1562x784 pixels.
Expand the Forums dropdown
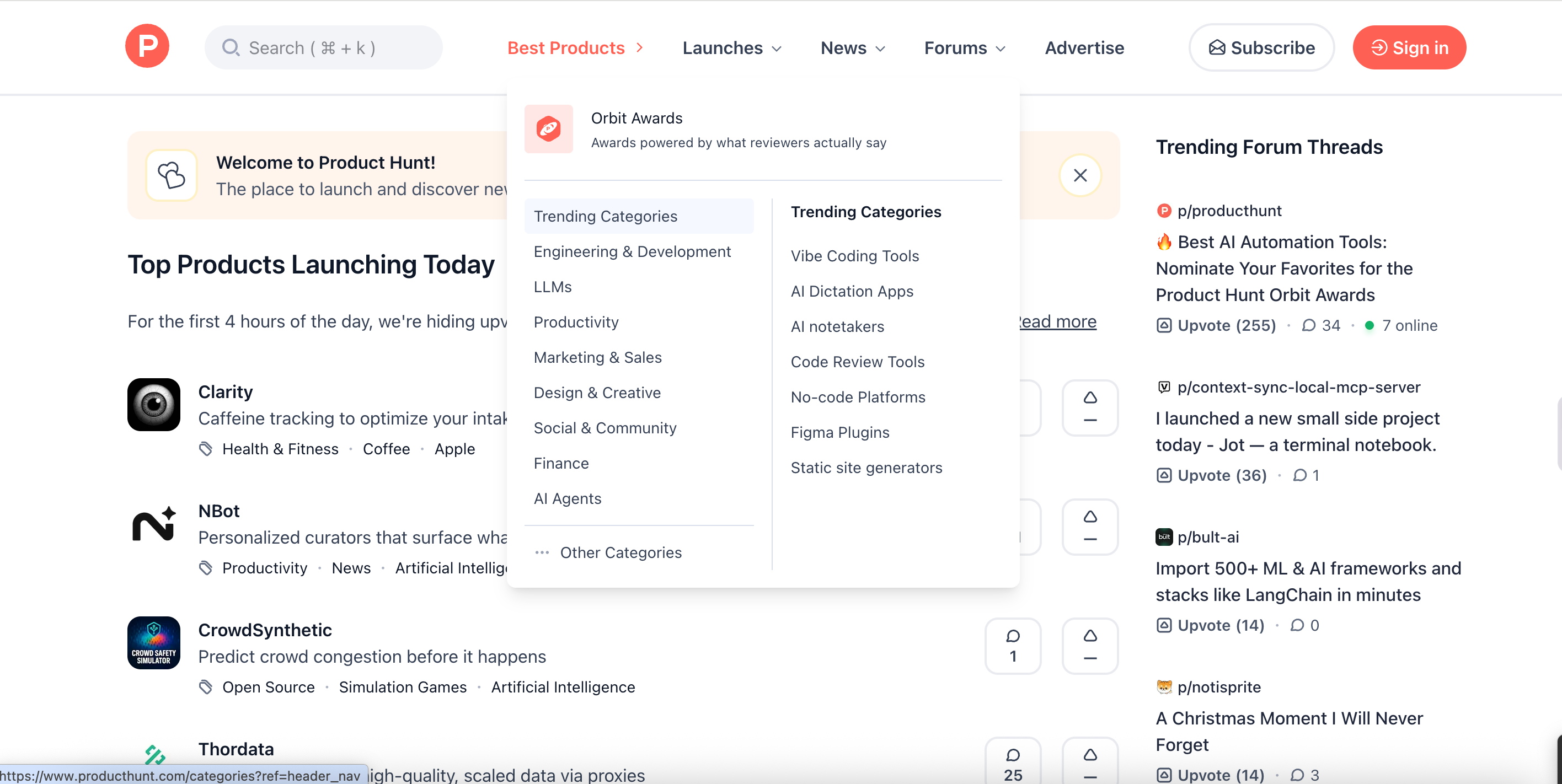pos(964,48)
